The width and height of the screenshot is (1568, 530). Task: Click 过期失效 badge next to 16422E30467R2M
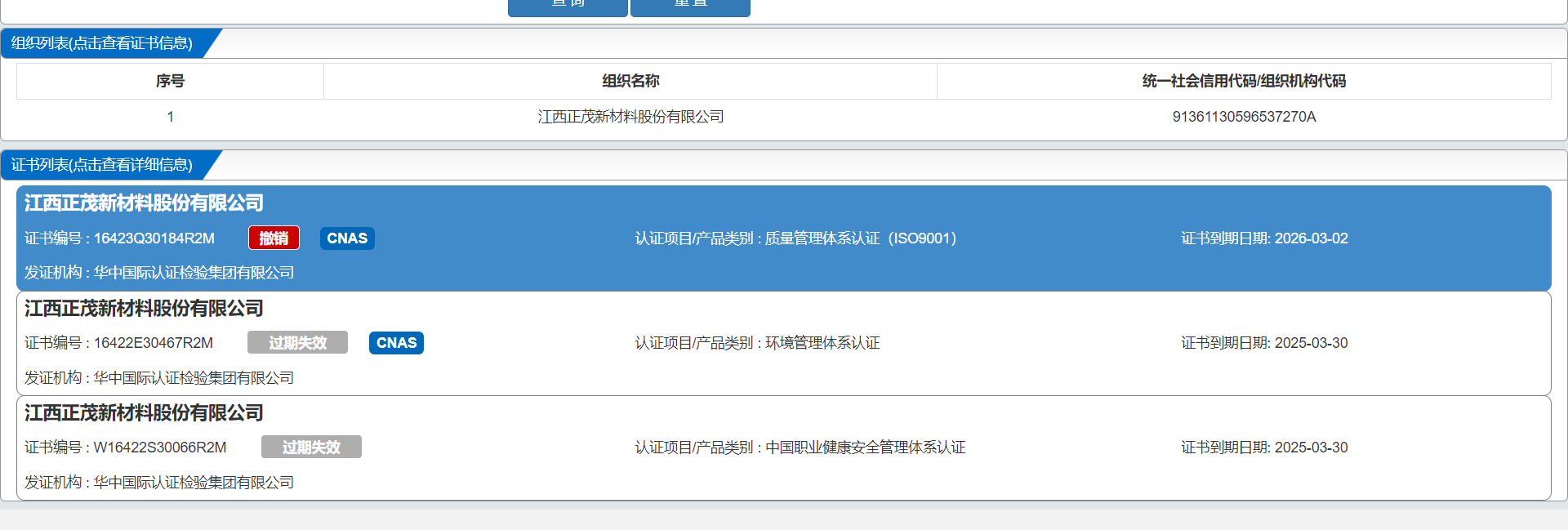click(x=297, y=343)
